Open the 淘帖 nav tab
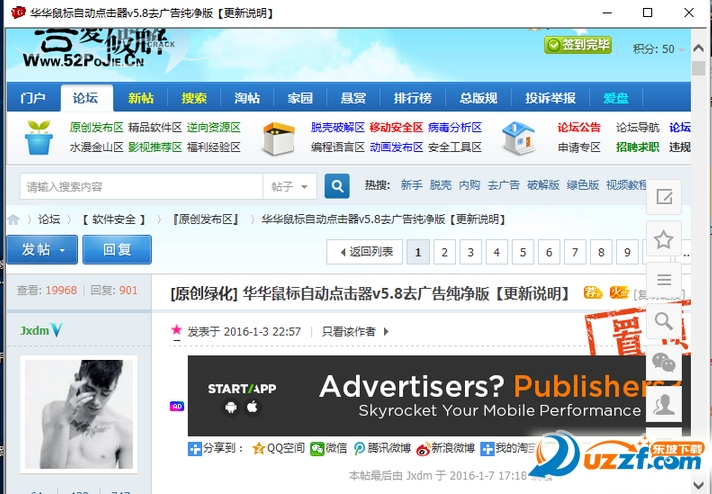The image size is (712, 494). click(247, 98)
